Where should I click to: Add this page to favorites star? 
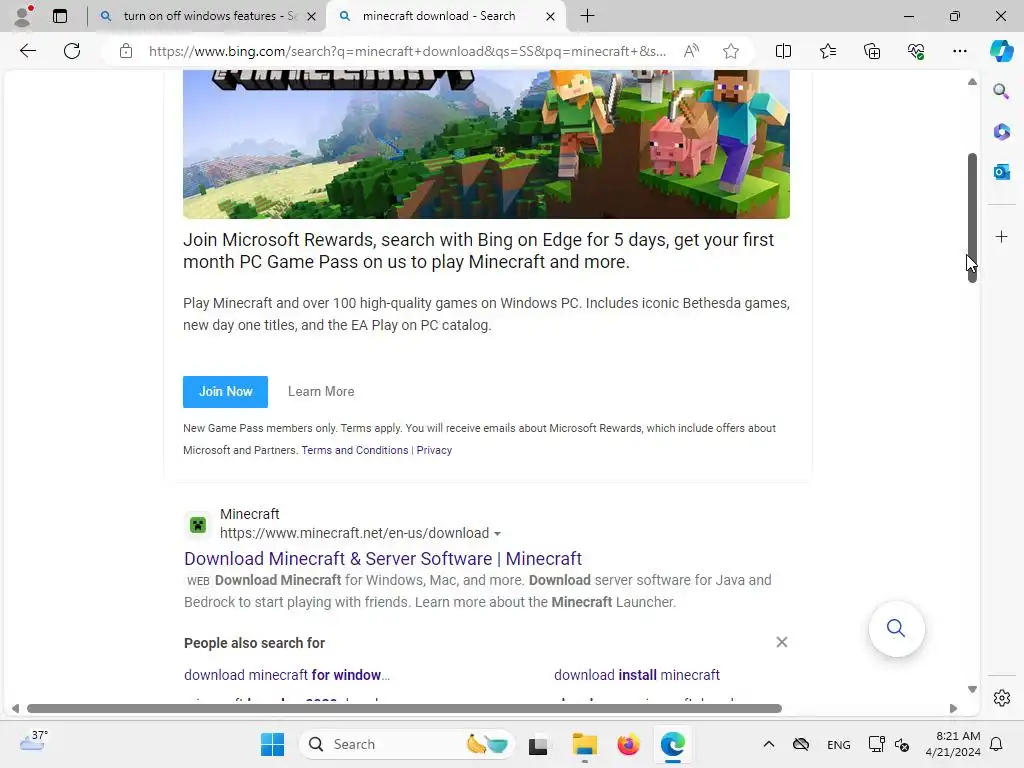click(x=731, y=51)
